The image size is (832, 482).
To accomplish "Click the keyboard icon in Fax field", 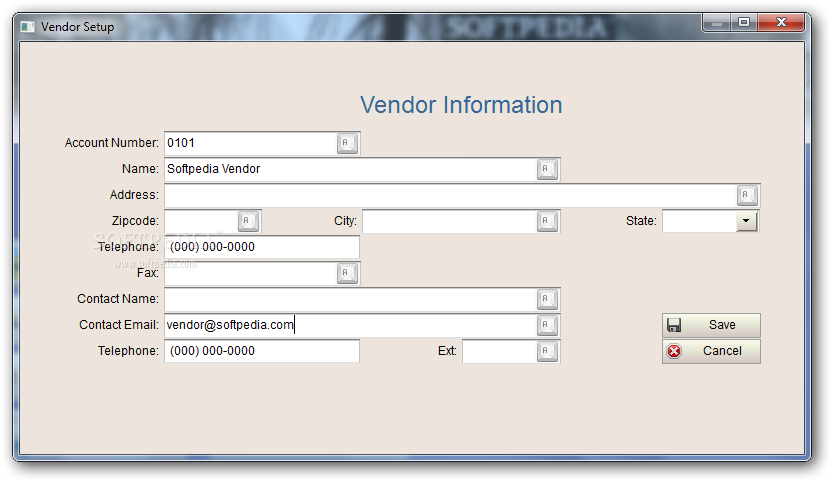I will [x=347, y=273].
